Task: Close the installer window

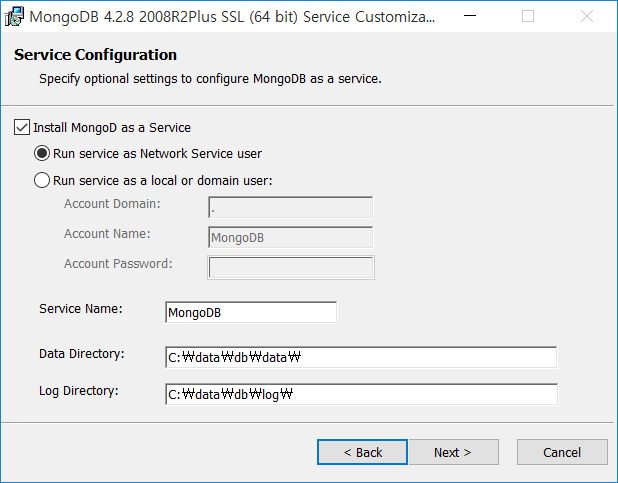Action: point(587,16)
